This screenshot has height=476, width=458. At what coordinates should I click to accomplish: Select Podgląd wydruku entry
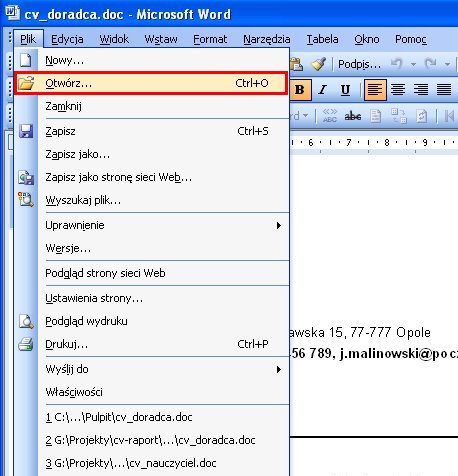point(151,321)
